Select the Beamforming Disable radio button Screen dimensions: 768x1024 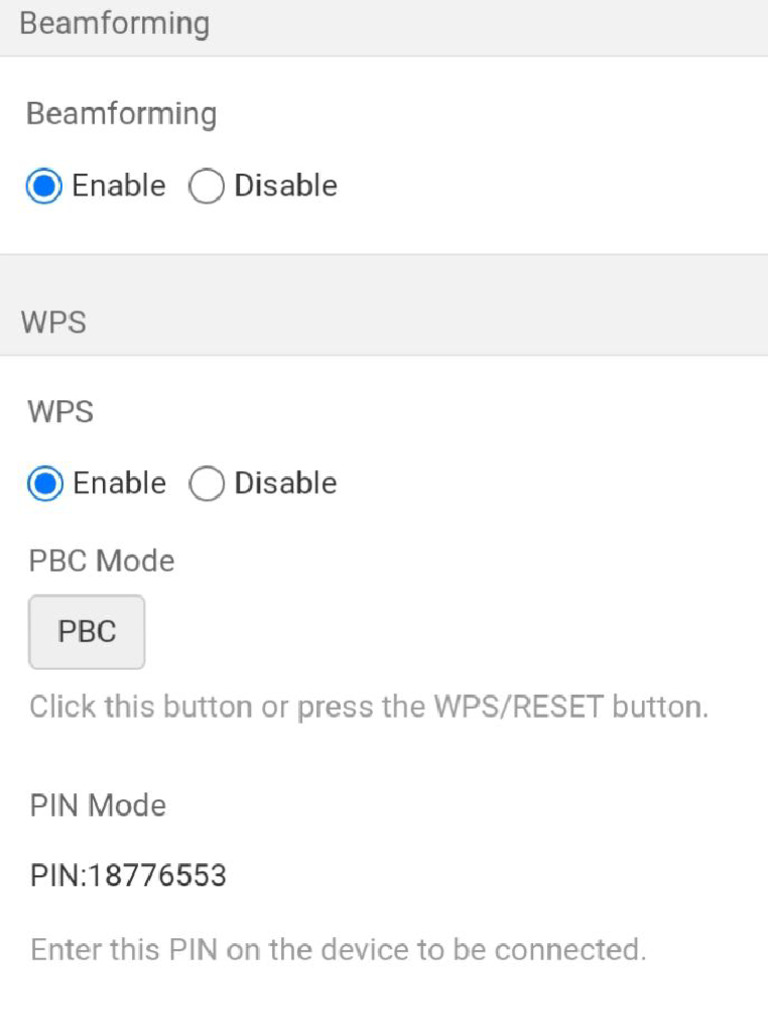point(206,187)
